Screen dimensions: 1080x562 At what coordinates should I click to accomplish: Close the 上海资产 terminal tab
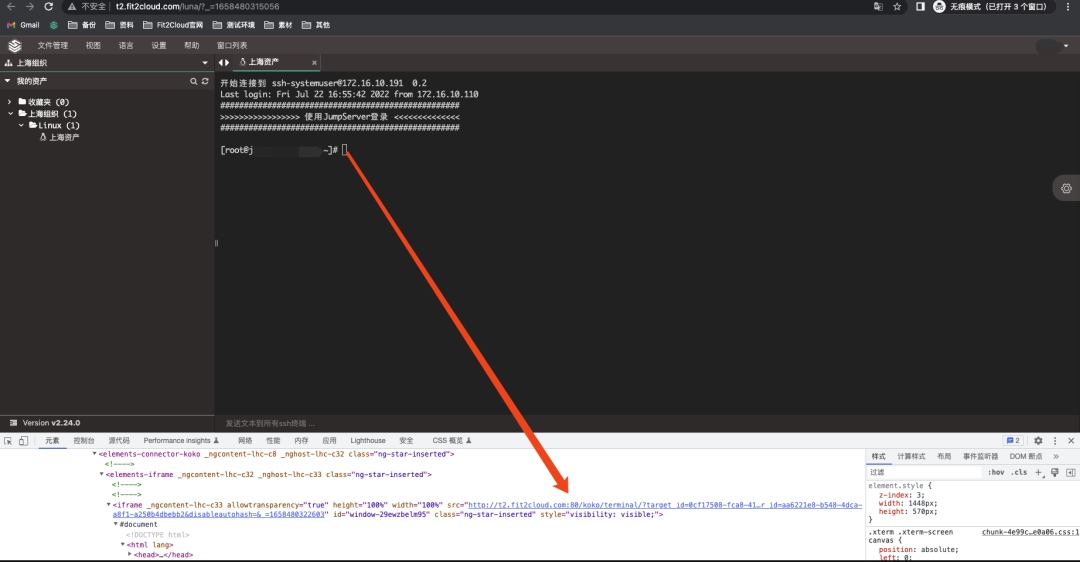314,63
